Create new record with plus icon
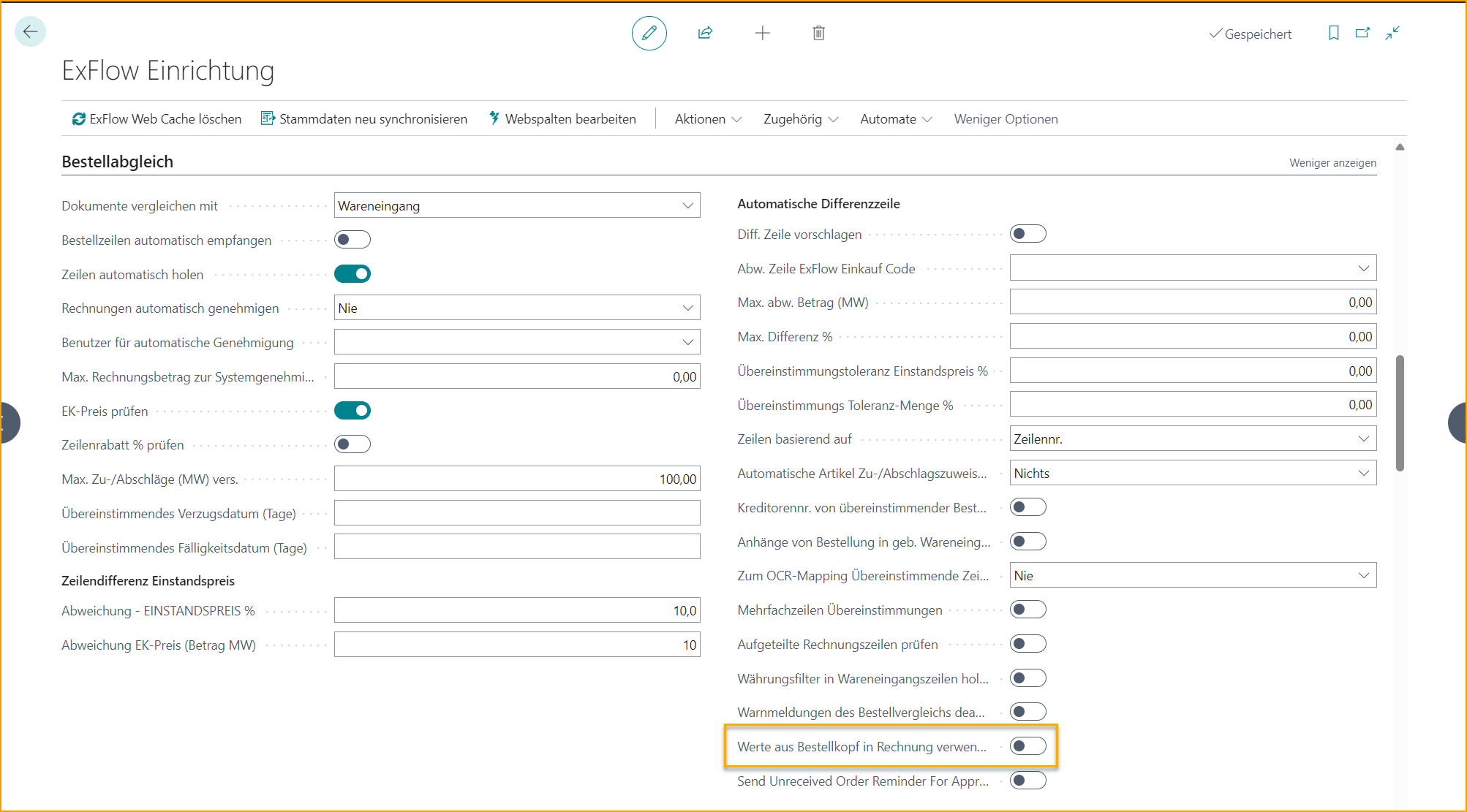 pos(762,33)
